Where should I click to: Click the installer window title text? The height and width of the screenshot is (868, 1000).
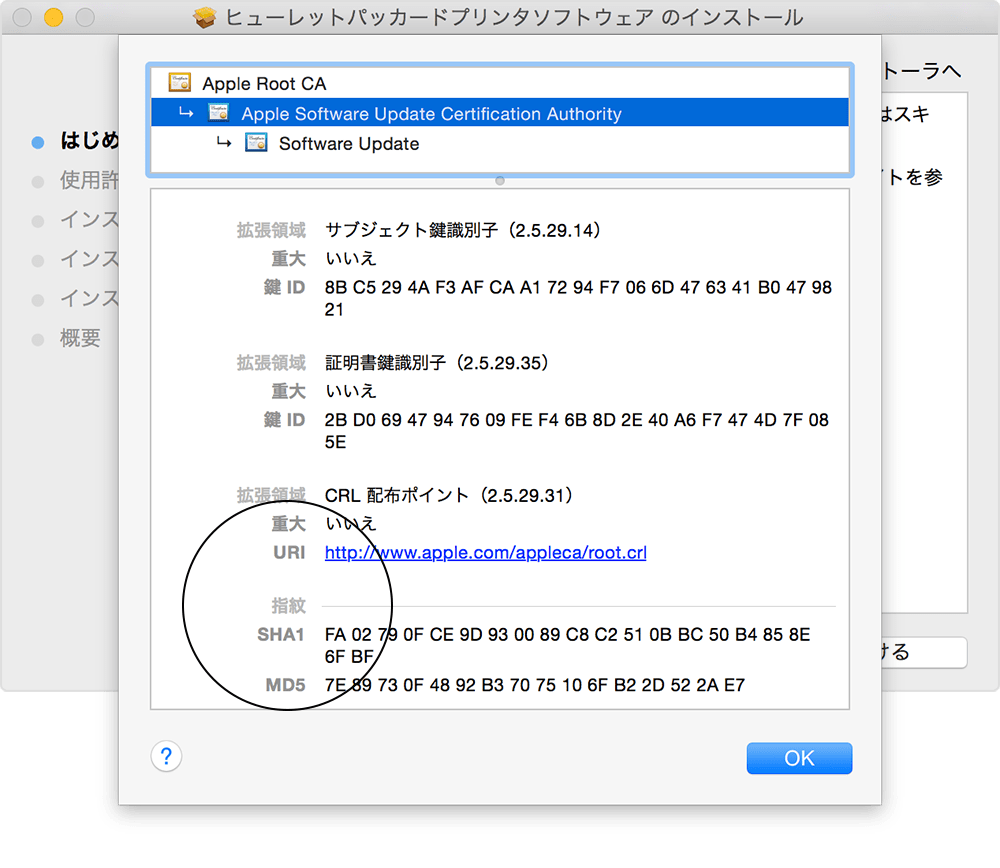tap(514, 17)
